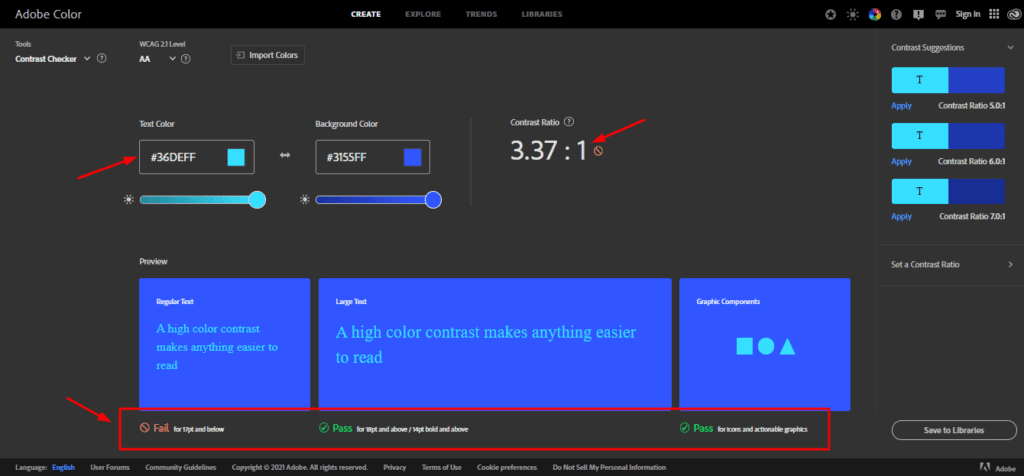Open the blue background color swatch
Screen dimensions: 1024x476
coord(413,157)
